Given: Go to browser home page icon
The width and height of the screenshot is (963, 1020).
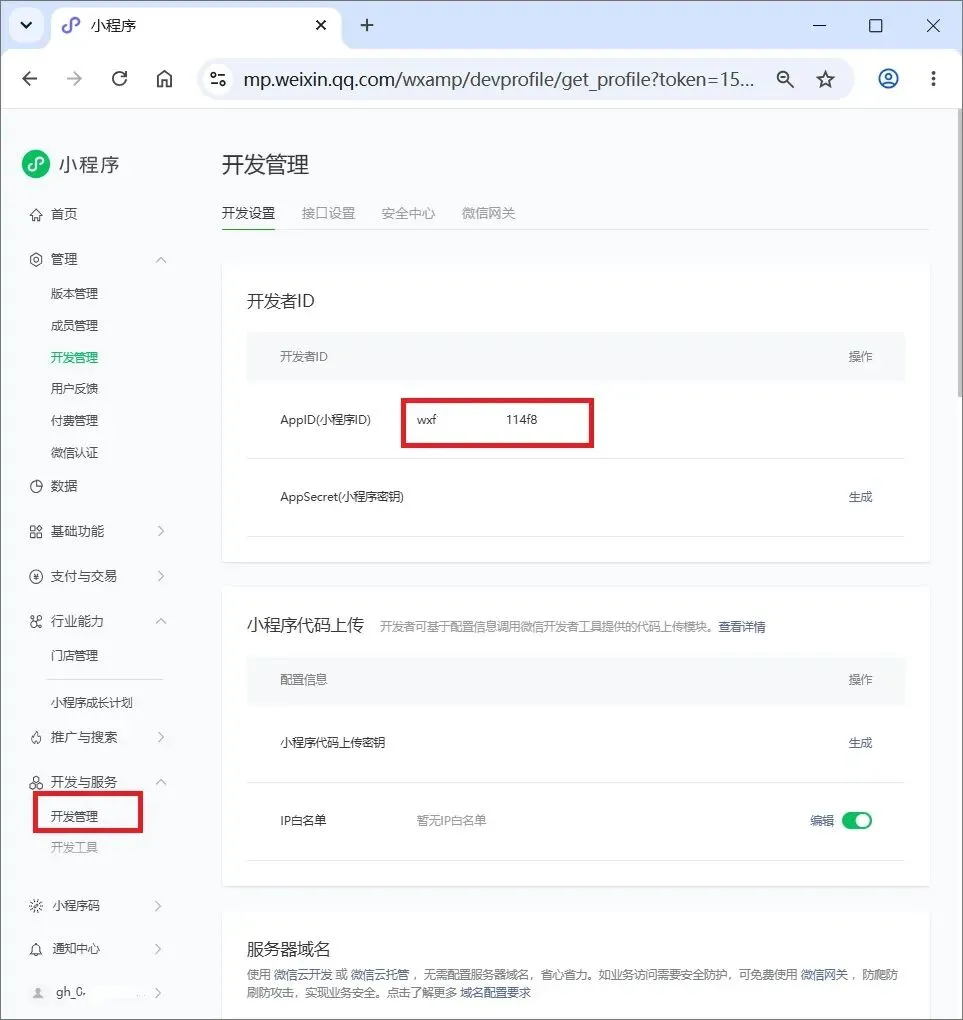Looking at the screenshot, I should tap(165, 79).
